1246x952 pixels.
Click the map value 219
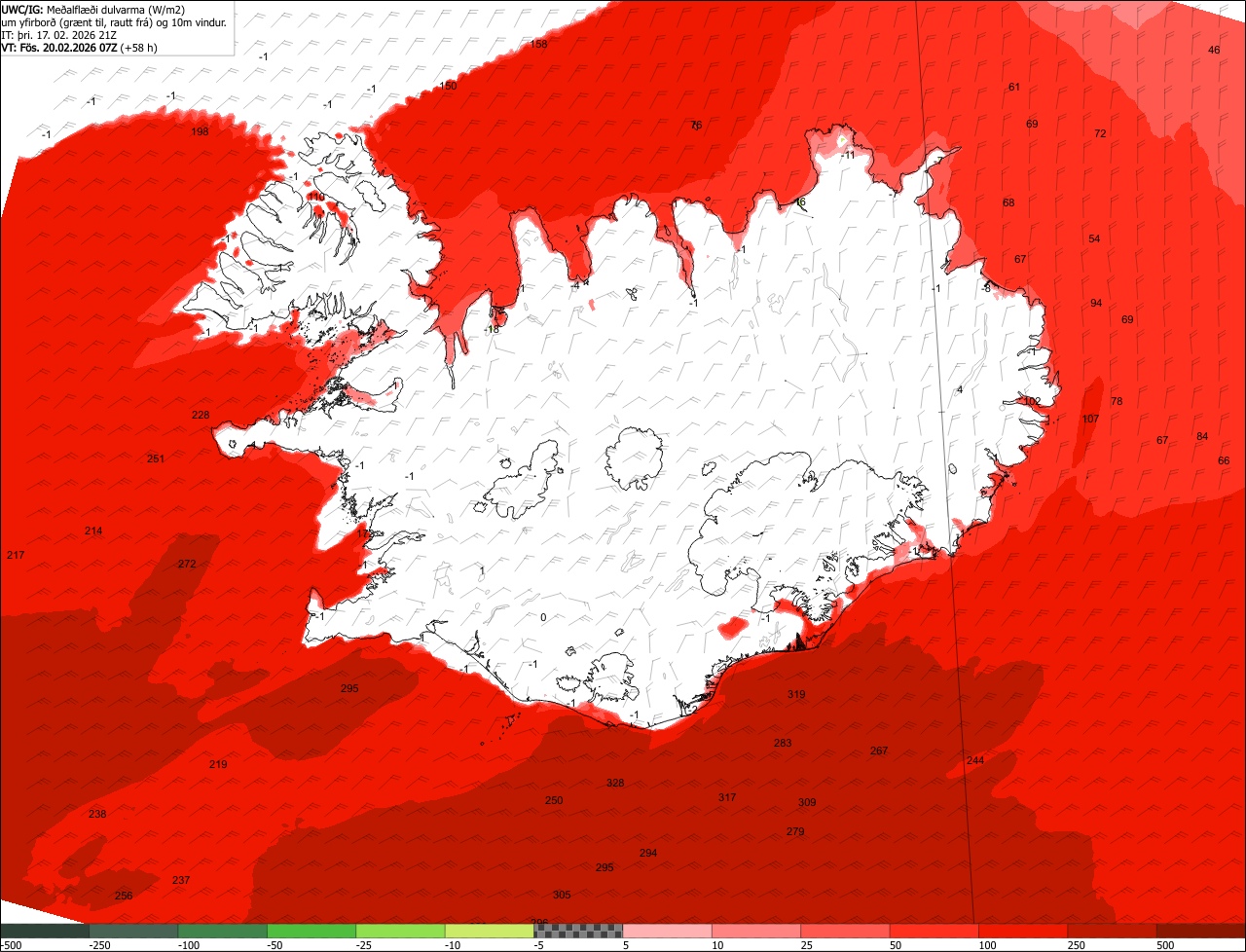click(218, 764)
